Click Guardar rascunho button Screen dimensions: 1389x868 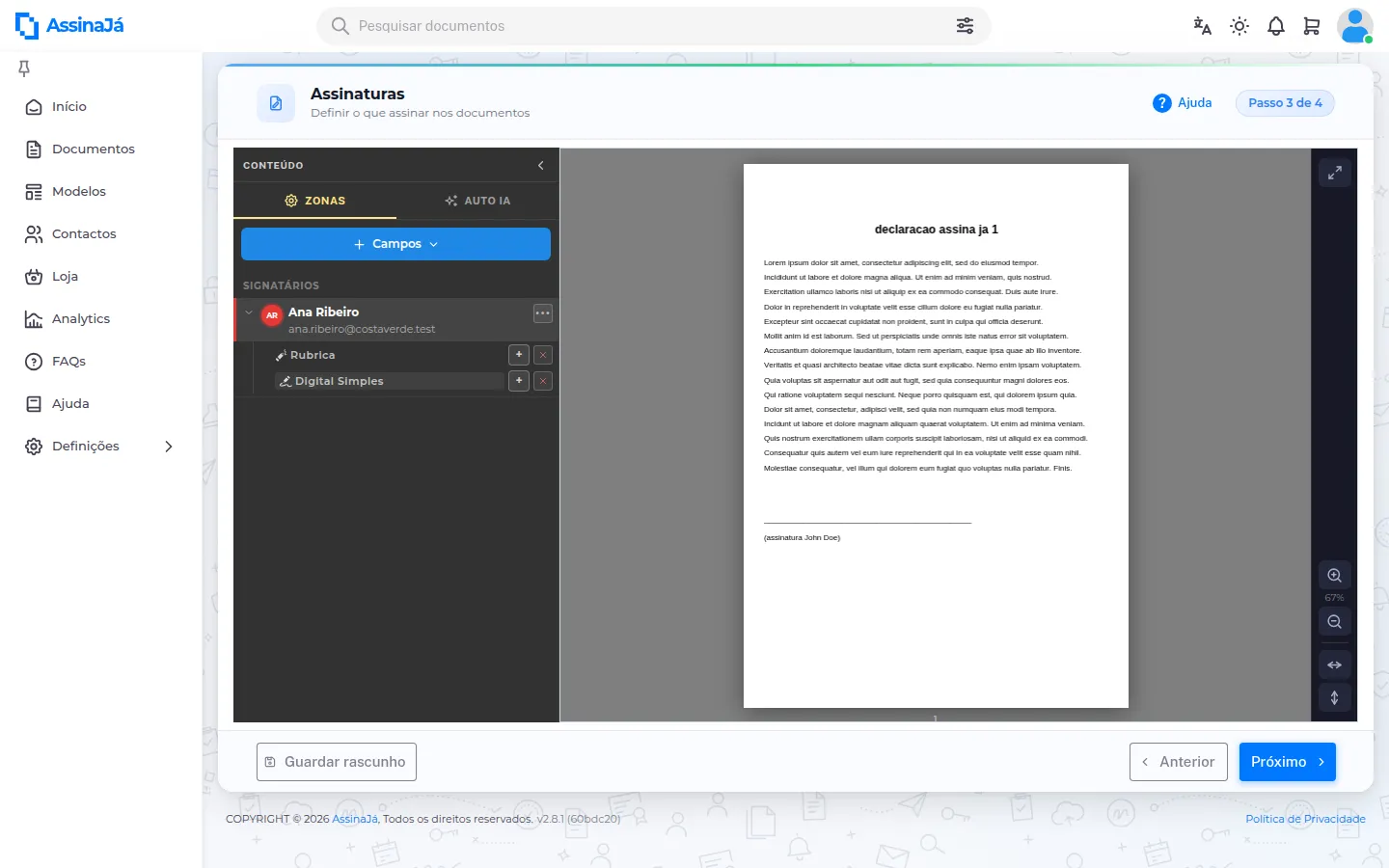pyautogui.click(x=337, y=762)
